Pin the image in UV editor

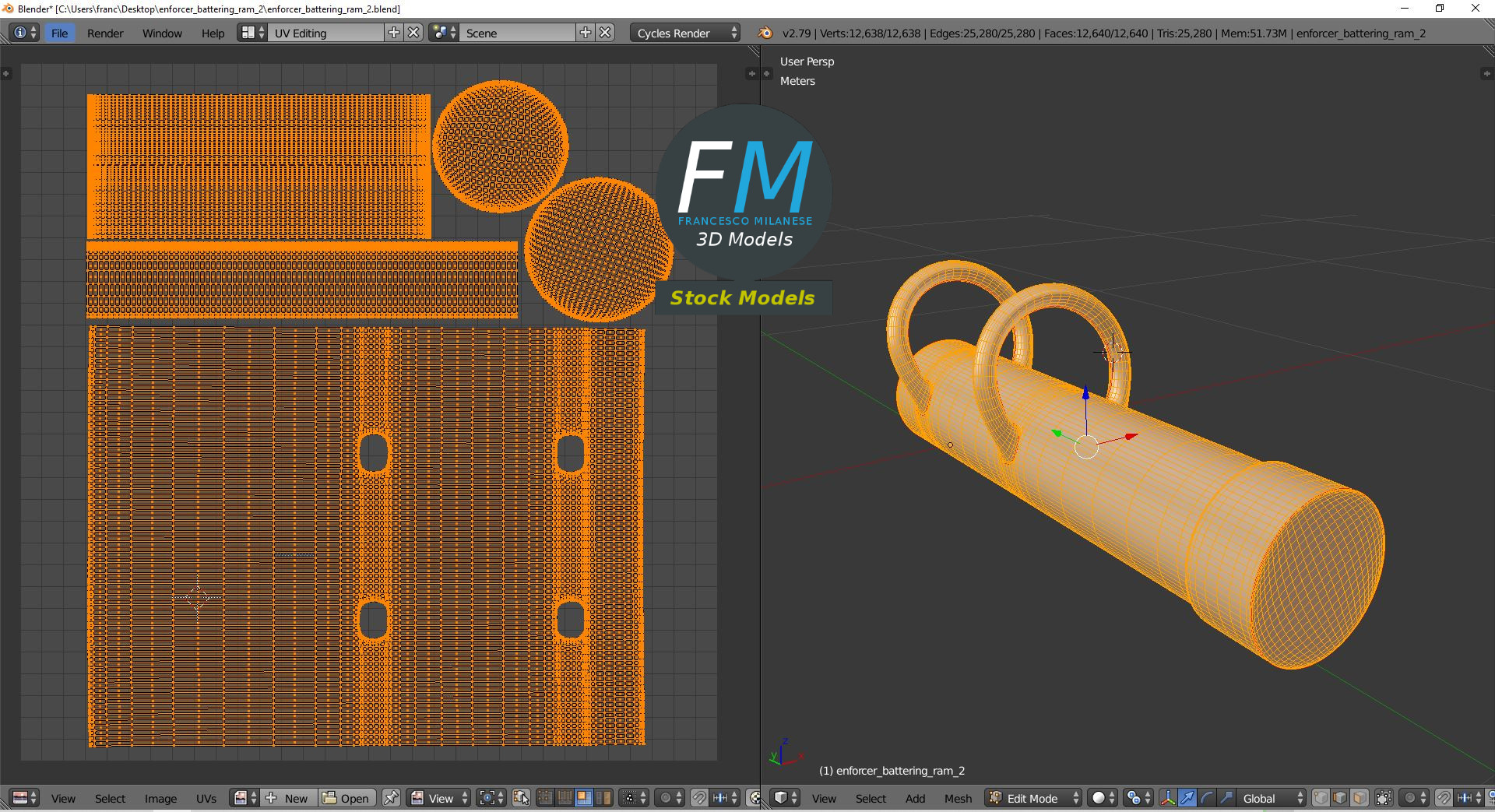(392, 798)
